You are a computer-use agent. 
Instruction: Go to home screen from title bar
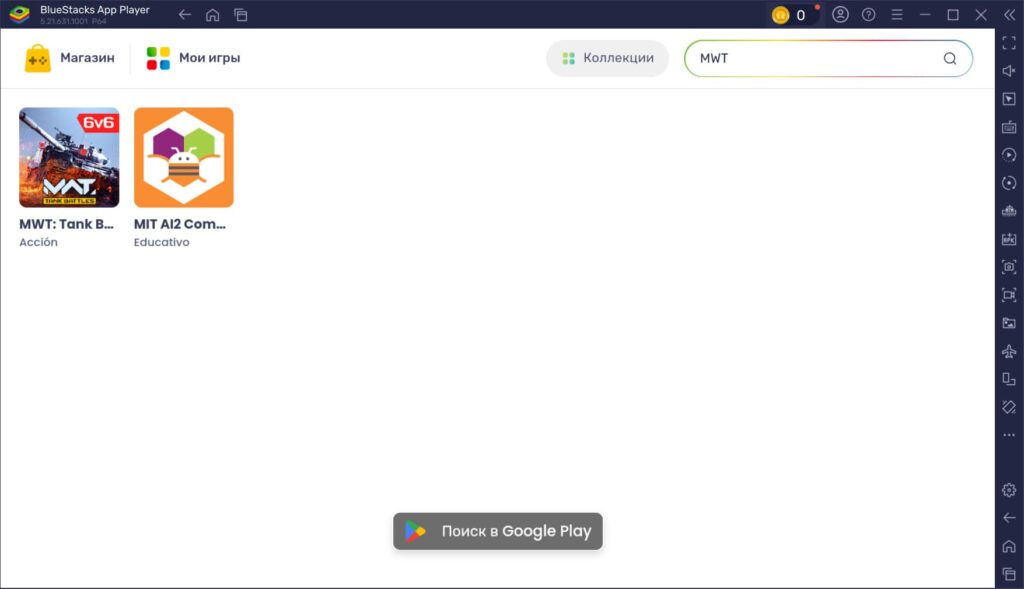tap(212, 15)
